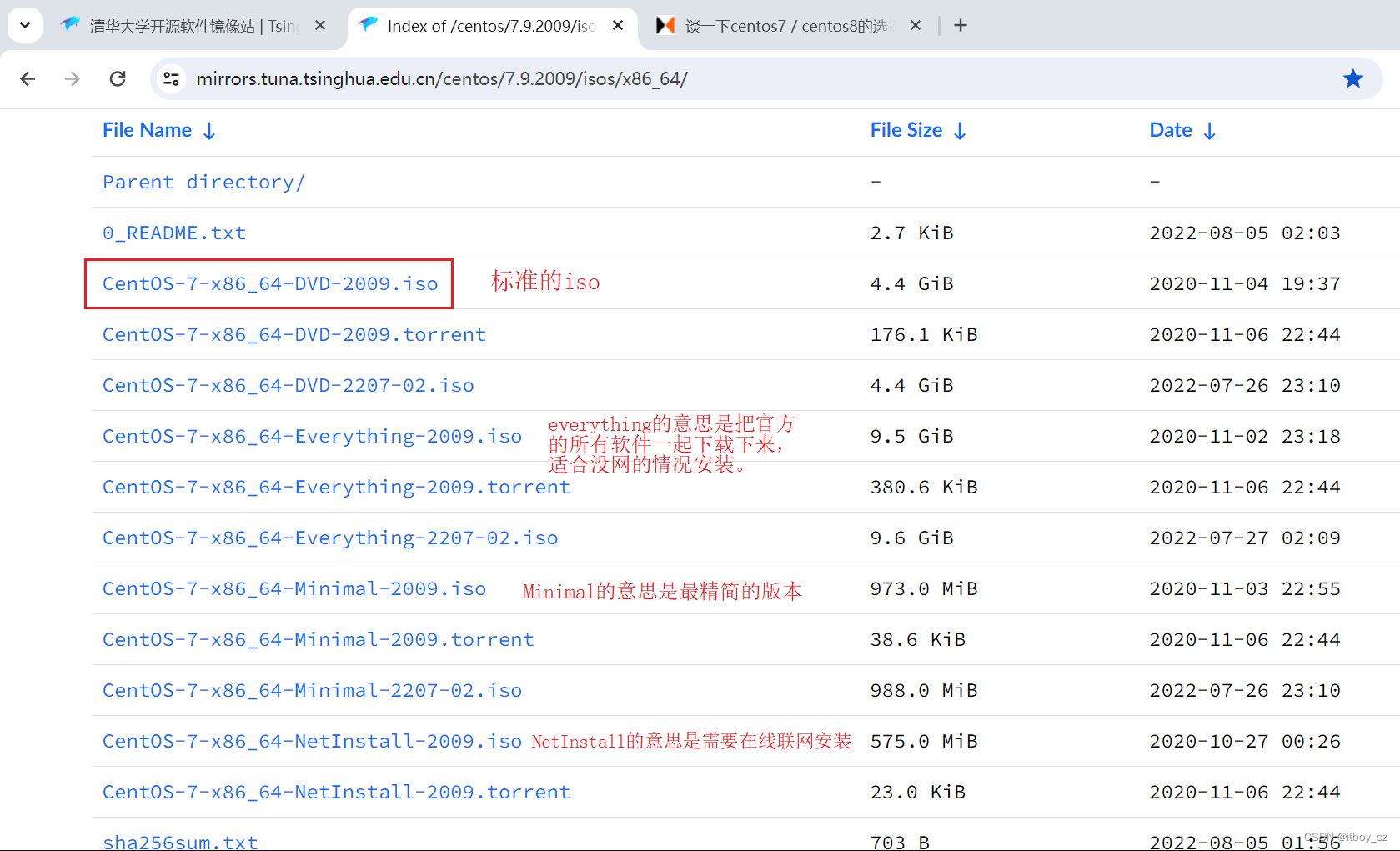The width and height of the screenshot is (1400, 851).
Task: Click the 380.6 KiB file size
Action: pos(924,487)
